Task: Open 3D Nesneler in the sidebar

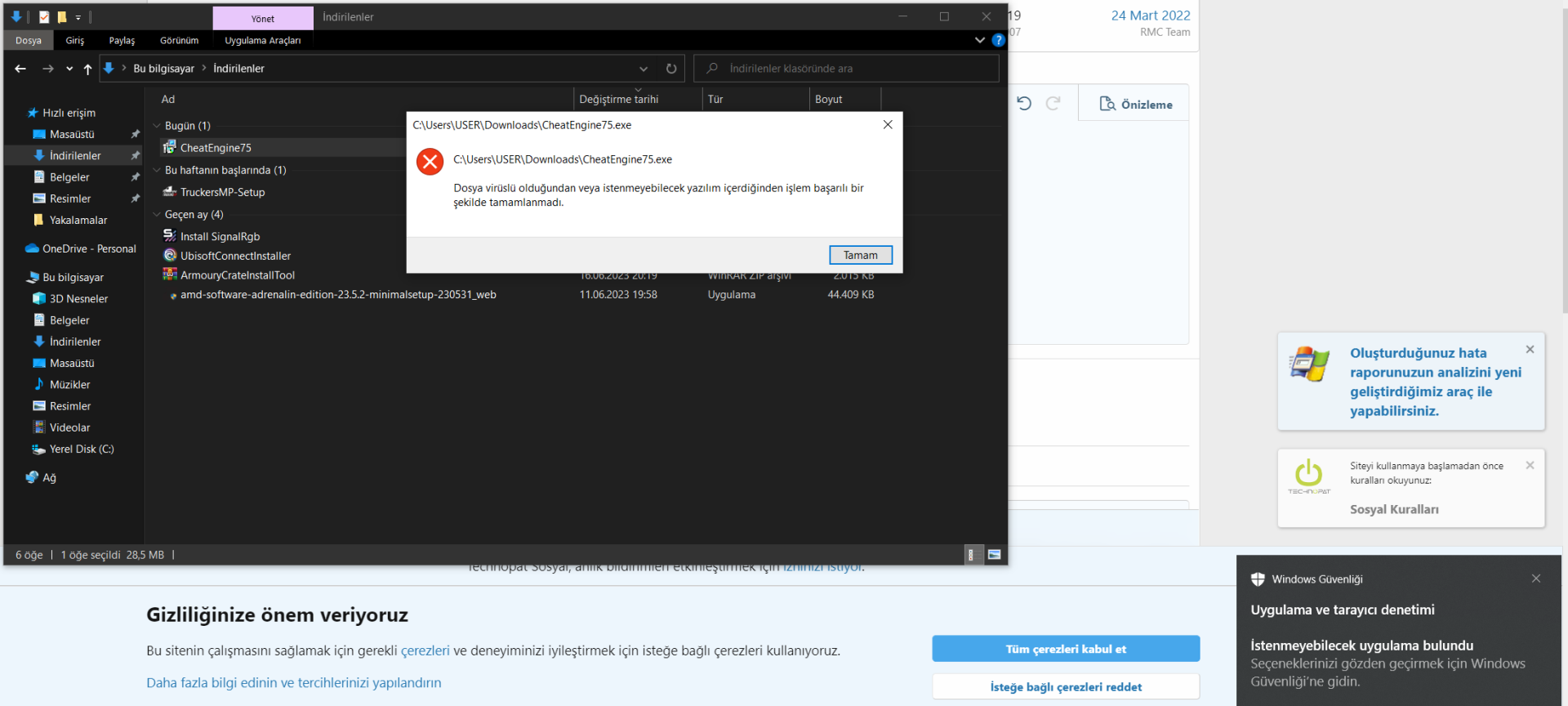Action: (78, 298)
